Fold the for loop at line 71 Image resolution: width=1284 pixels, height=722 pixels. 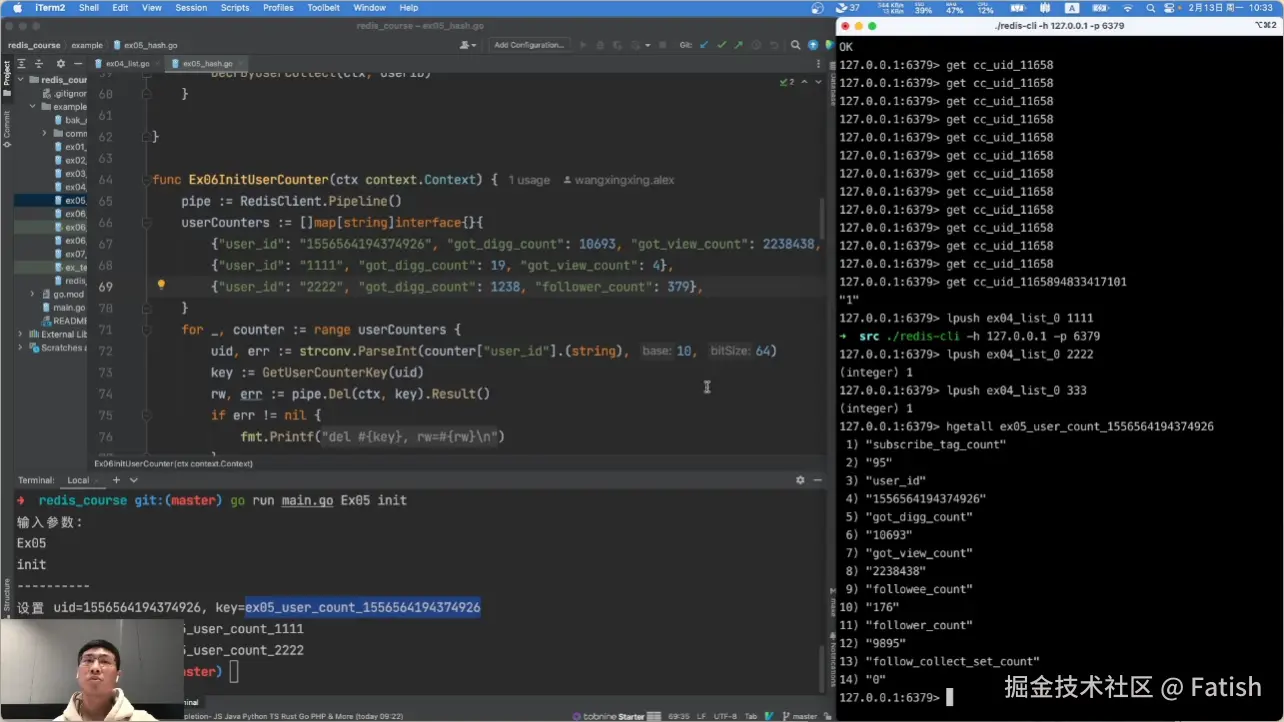(147, 329)
